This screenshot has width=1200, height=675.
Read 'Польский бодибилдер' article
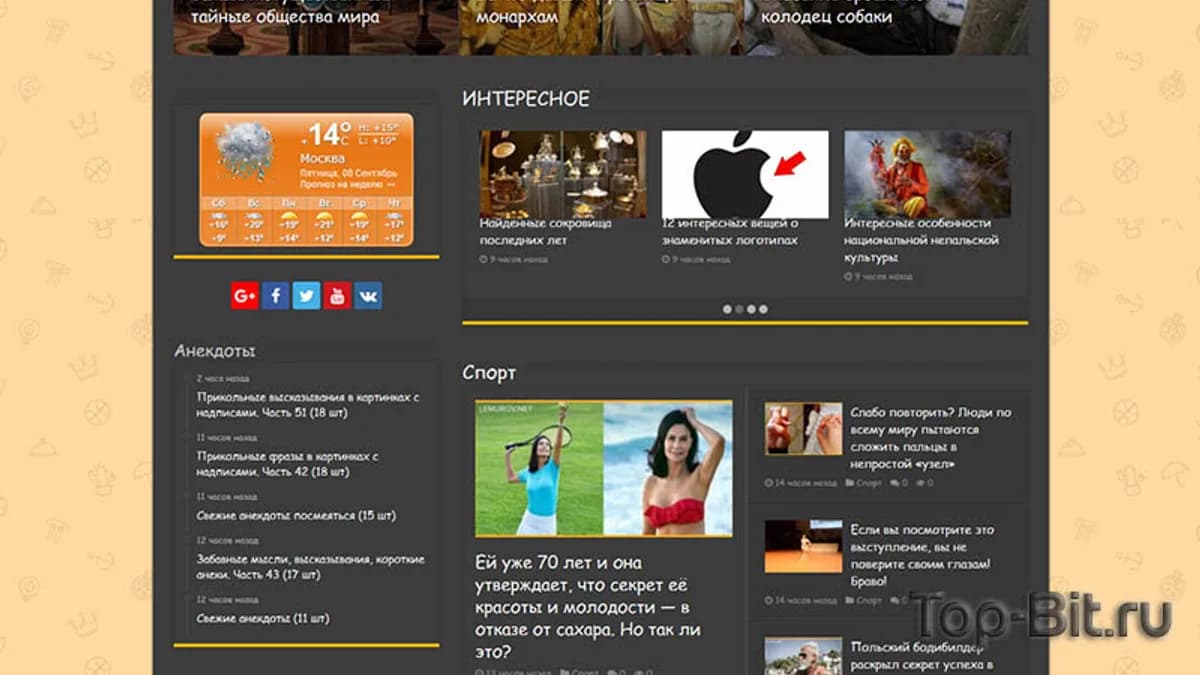pos(921,656)
